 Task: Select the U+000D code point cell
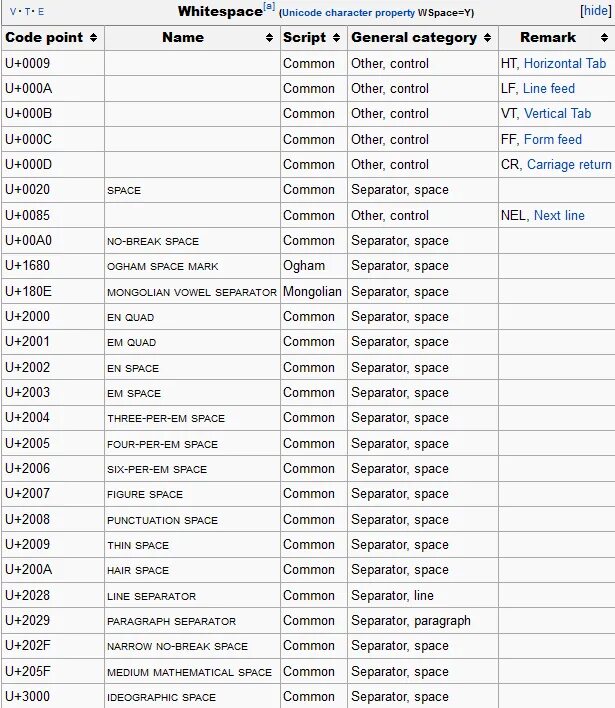[53, 165]
